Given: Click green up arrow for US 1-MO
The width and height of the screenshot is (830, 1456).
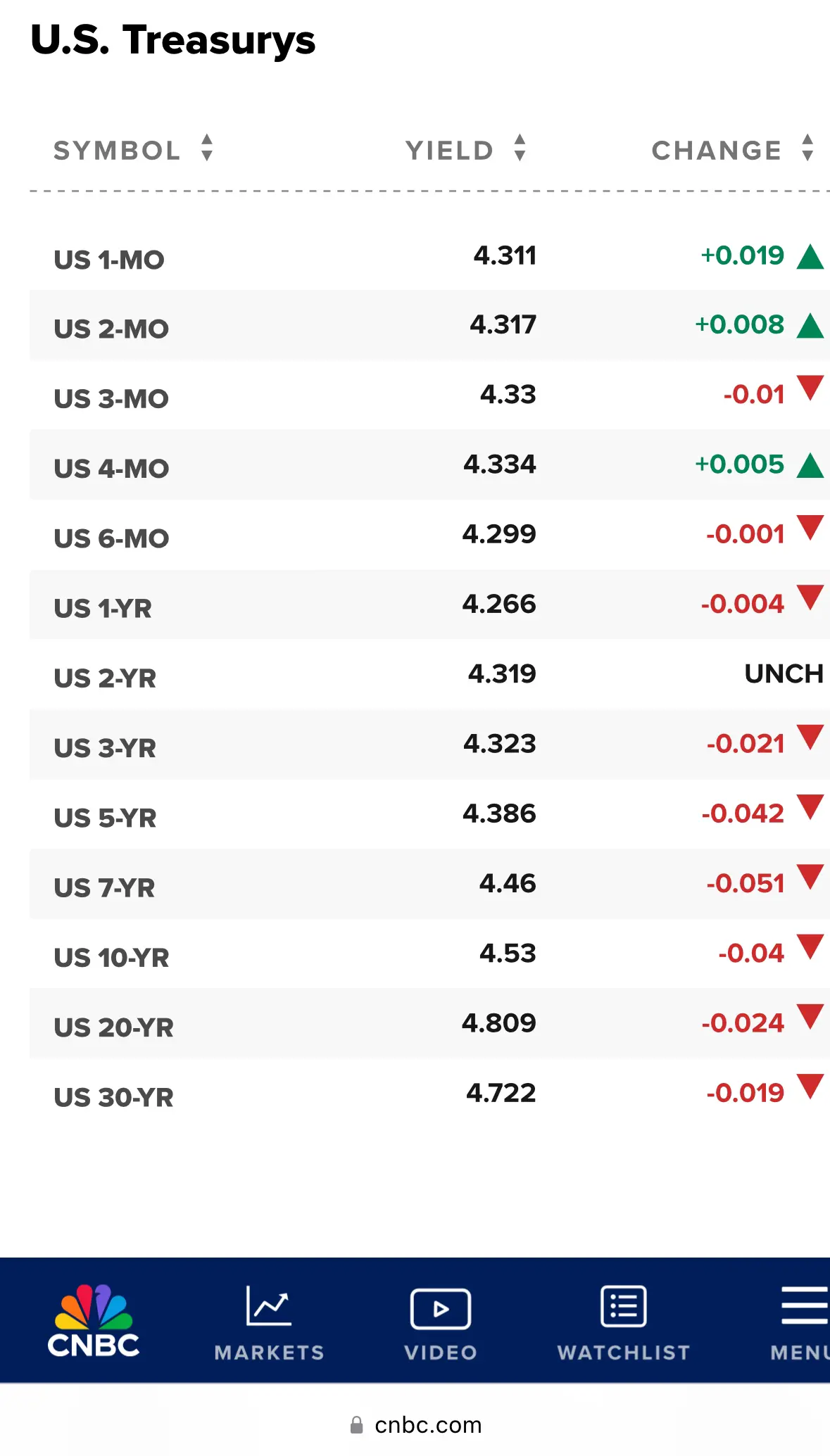Looking at the screenshot, I should pos(810,257).
